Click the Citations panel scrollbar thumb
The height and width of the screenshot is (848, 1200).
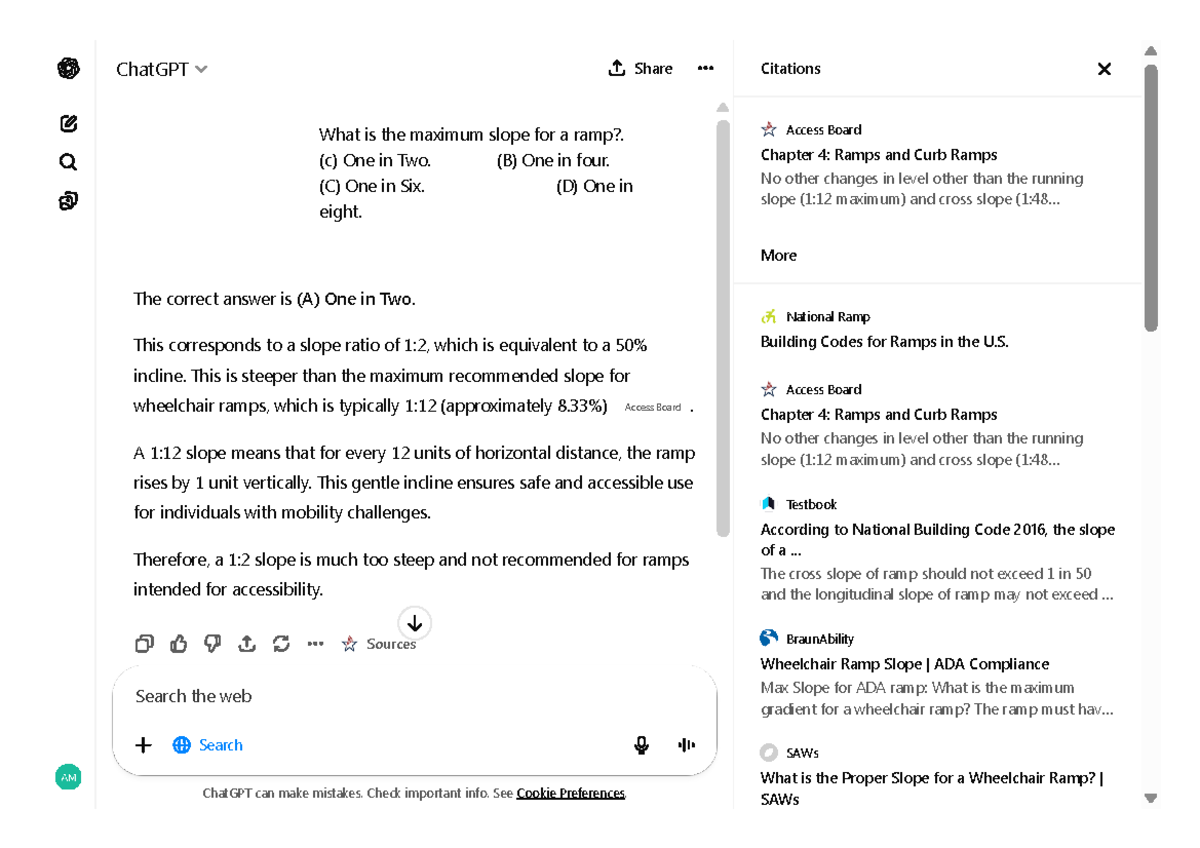(1151, 200)
